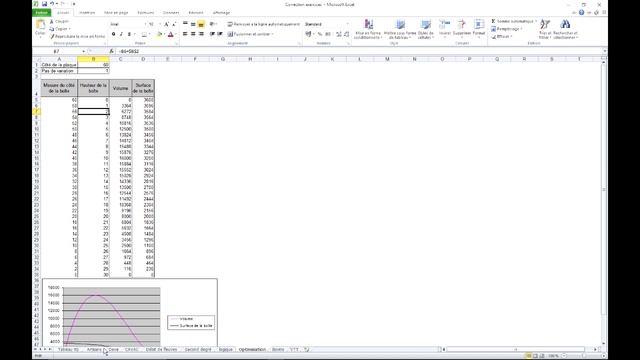The image size is (640, 360).
Task: Expand the formula bar chevron at right
Action: (604, 51)
